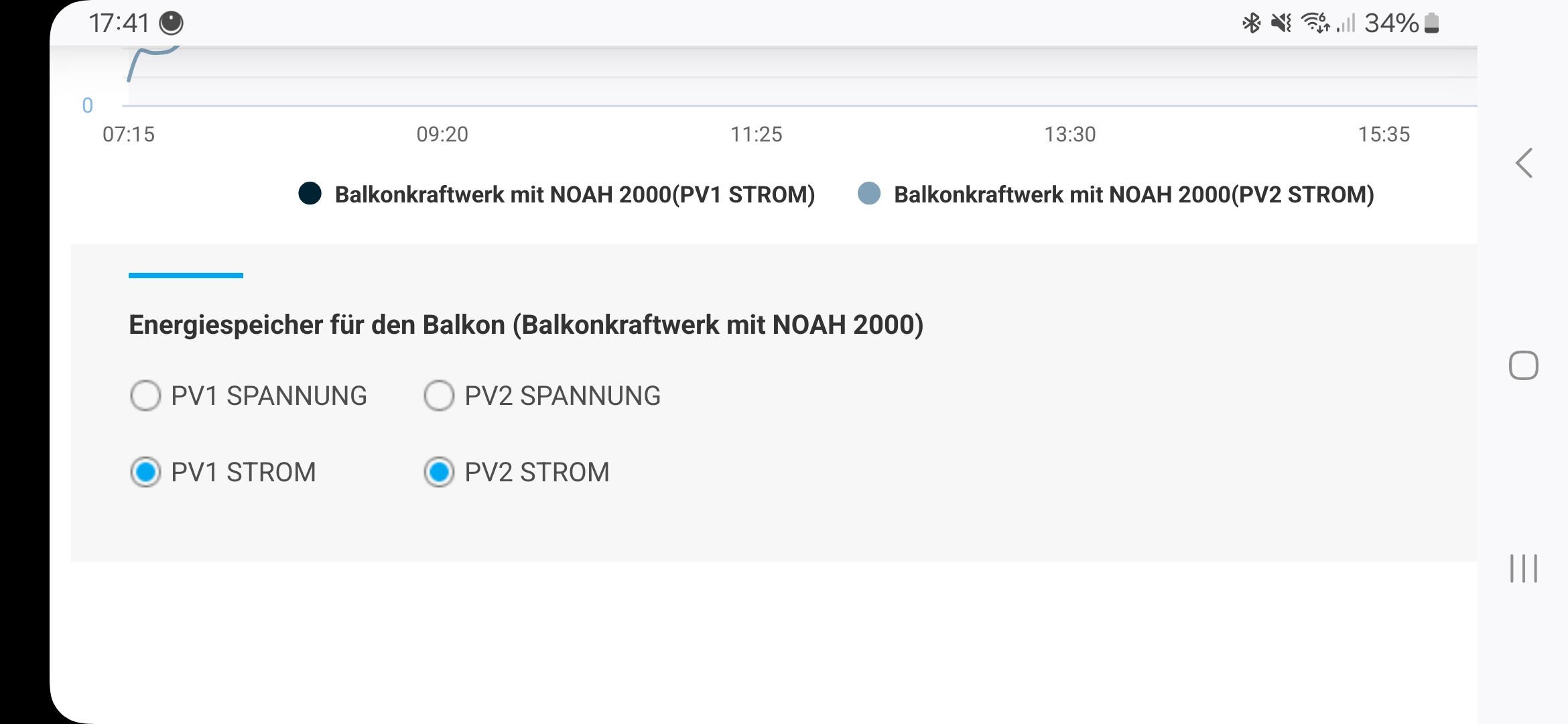Select the PV1 SPANNUNG radio button
This screenshot has height=724, width=1568.
point(145,396)
